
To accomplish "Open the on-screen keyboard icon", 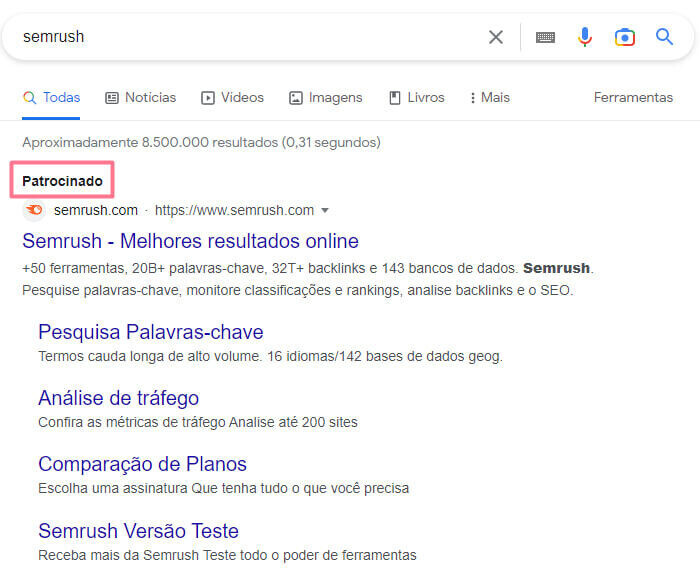I will pos(545,37).
